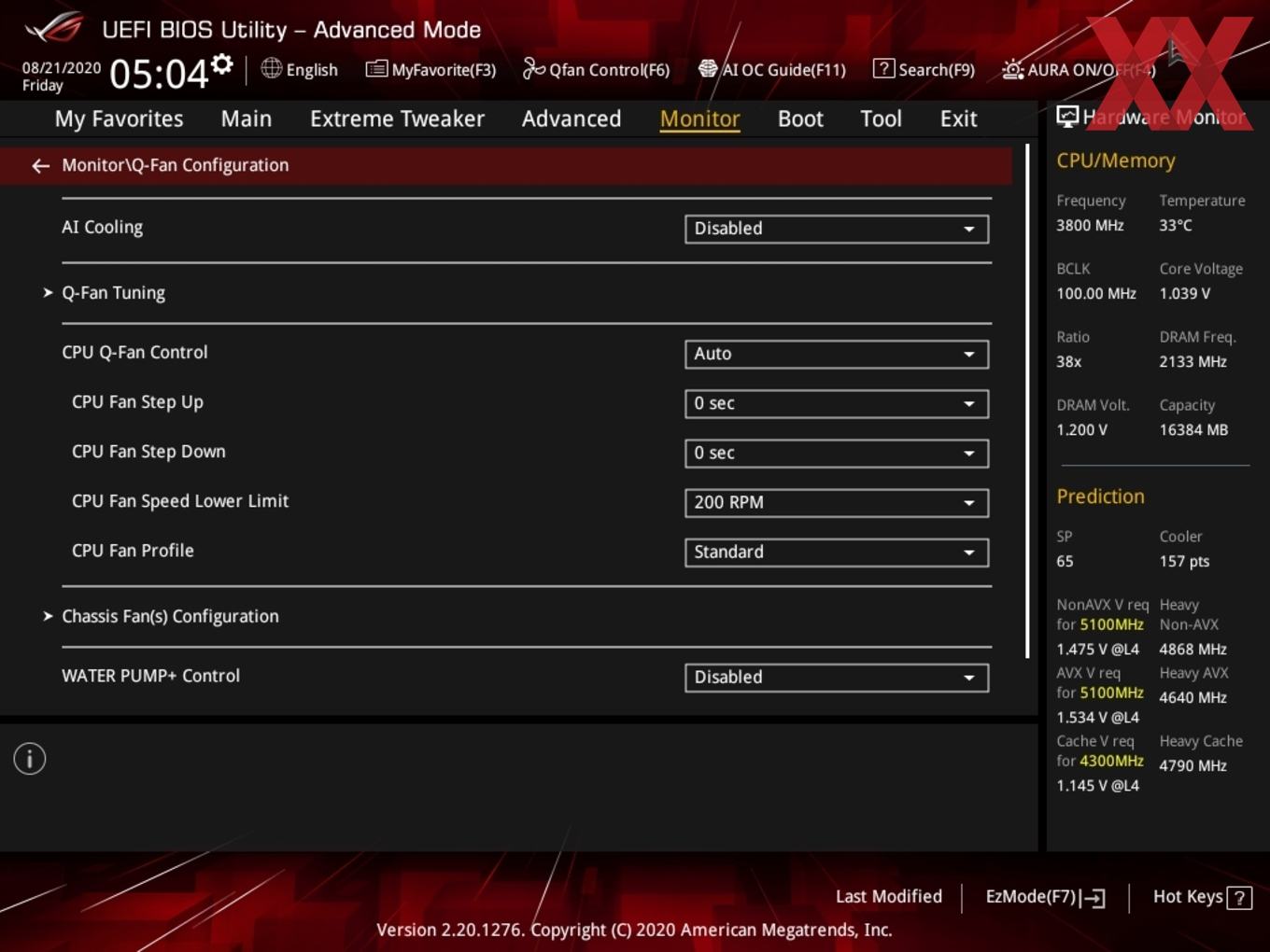Click the Search question mark icon
The height and width of the screenshot is (952, 1270).
point(883,69)
